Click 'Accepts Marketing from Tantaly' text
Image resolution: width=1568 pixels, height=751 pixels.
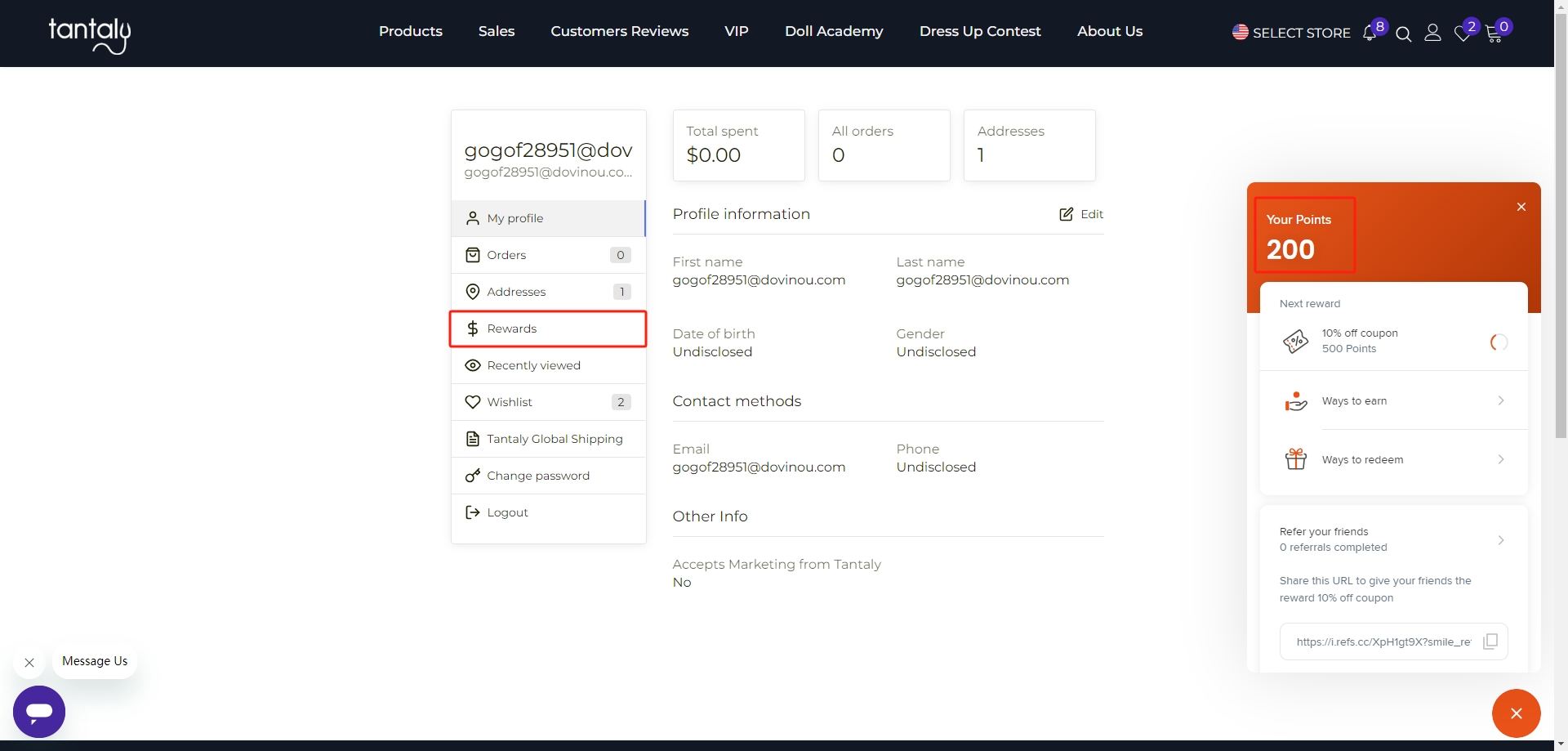pyautogui.click(x=777, y=564)
